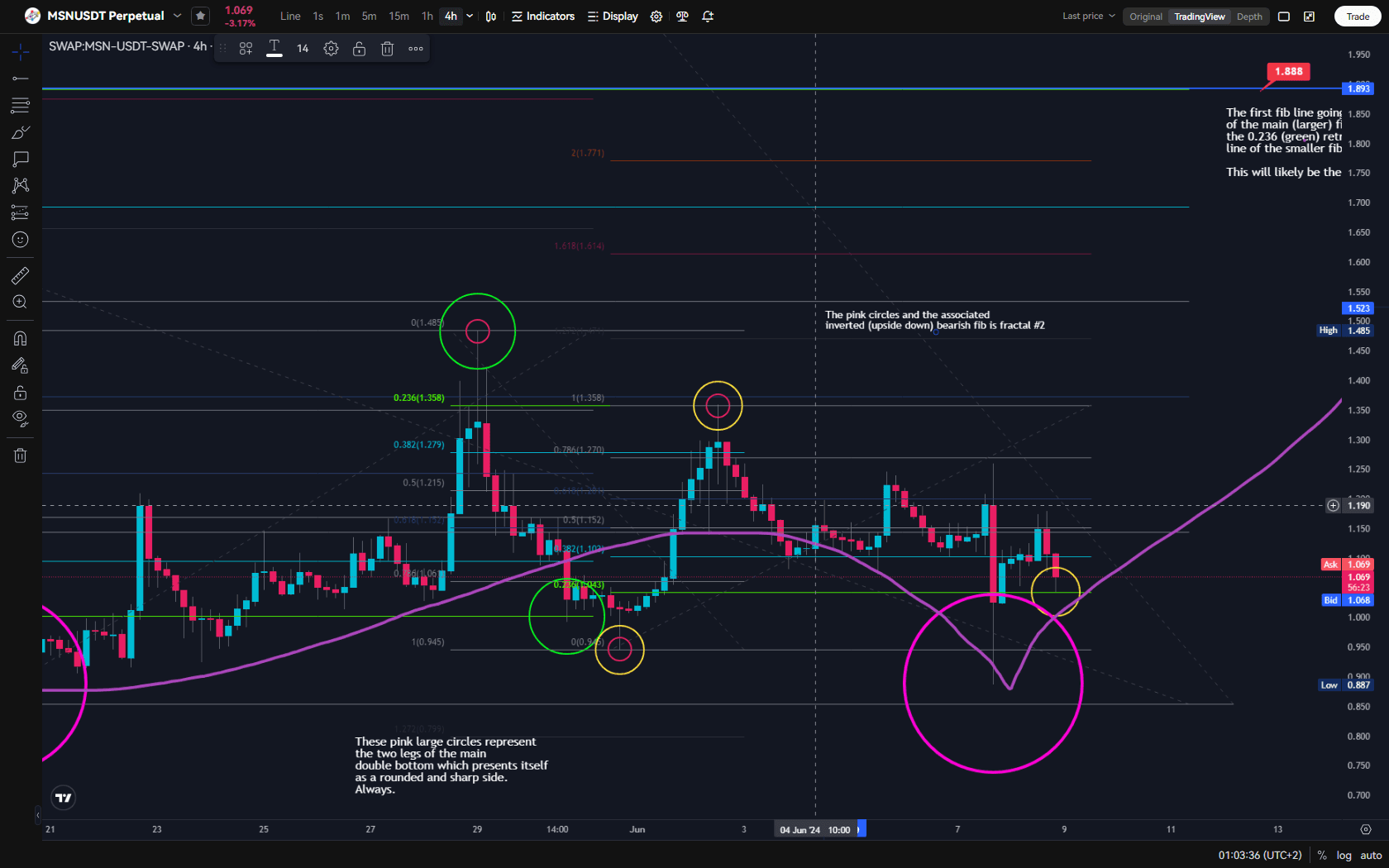The image size is (1389, 868).
Task: Toggle percent scale mode
Action: click(1322, 856)
